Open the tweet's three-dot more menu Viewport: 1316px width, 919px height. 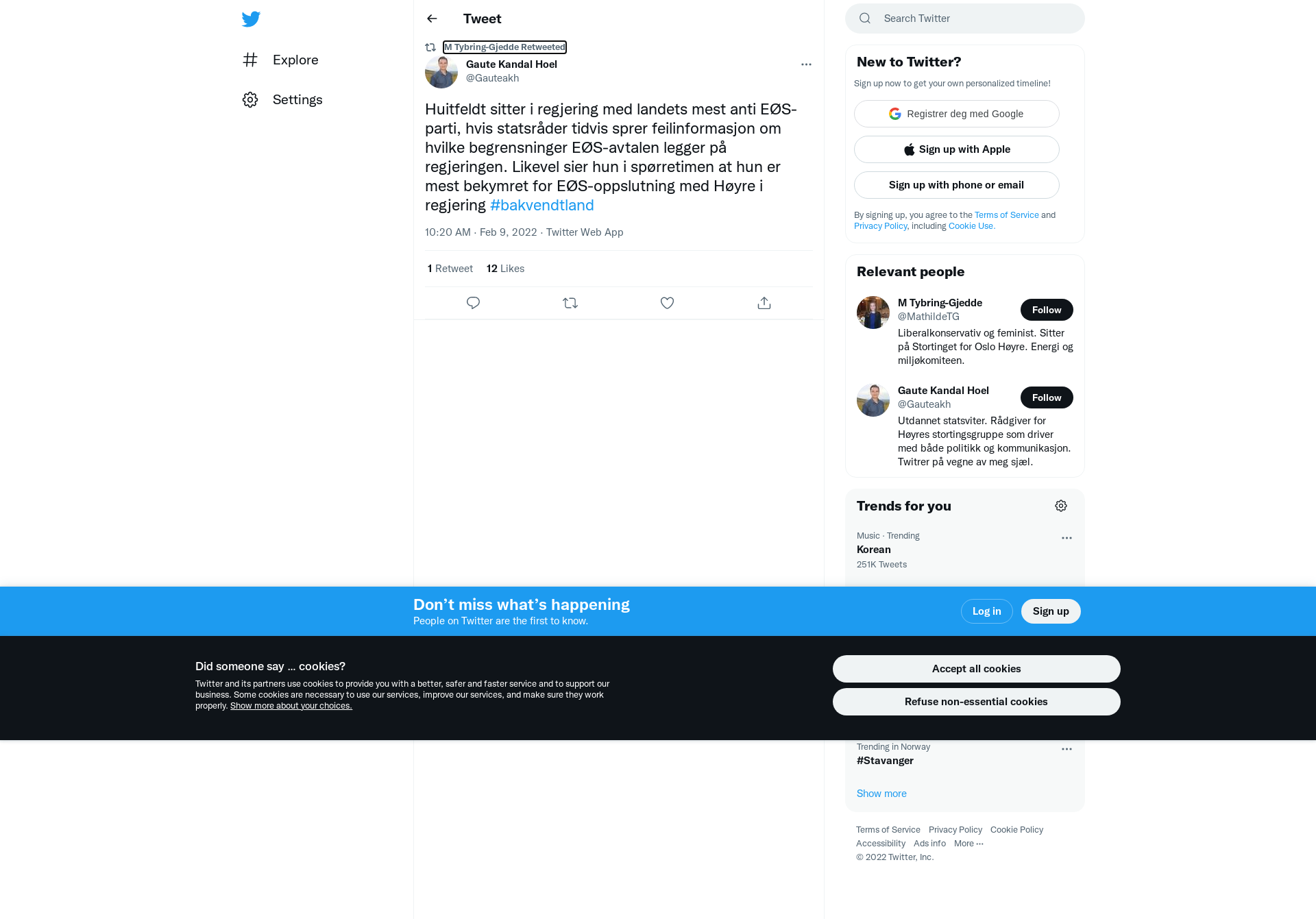[x=806, y=64]
